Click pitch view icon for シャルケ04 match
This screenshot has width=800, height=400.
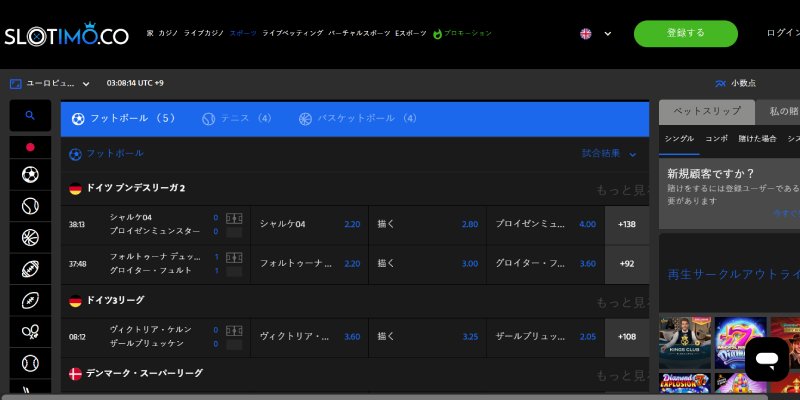[234, 218]
